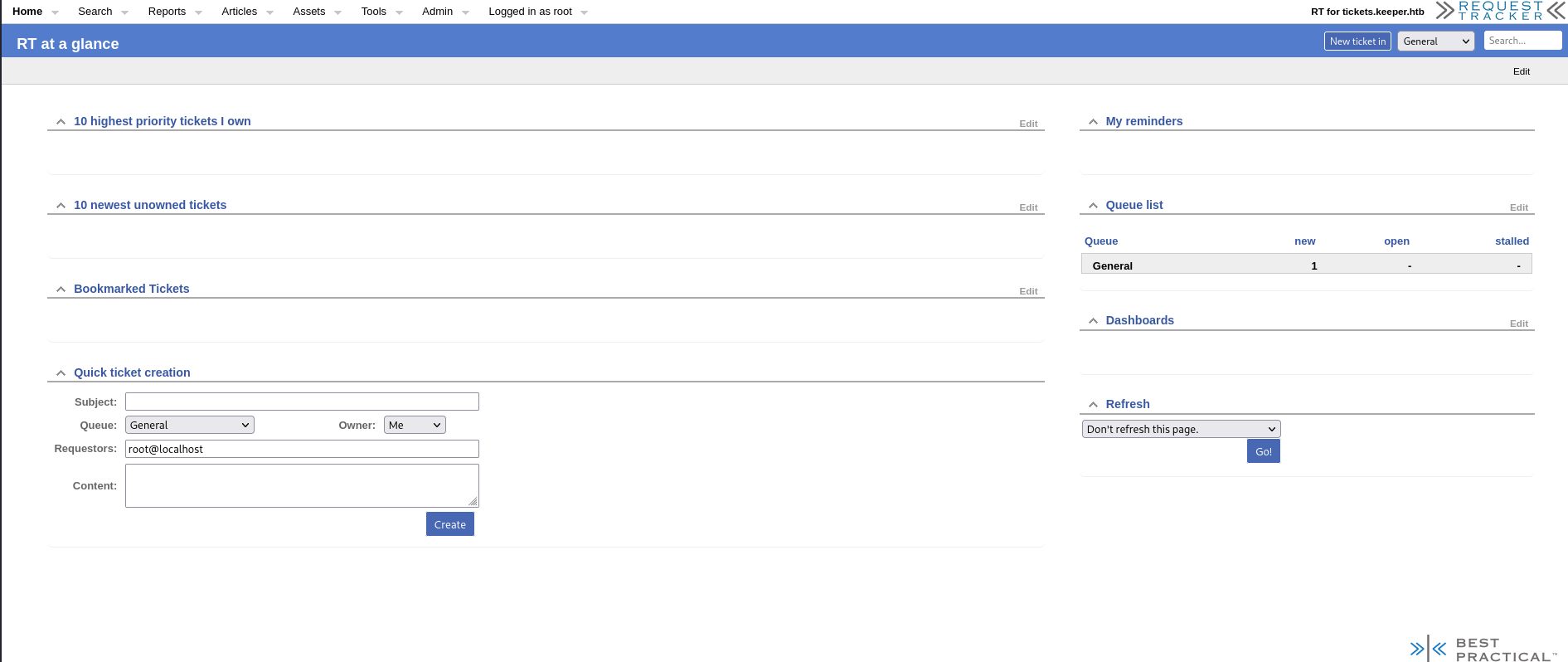Open the Bookmarked Tickets heading link
1568x662 pixels.
pos(131,289)
